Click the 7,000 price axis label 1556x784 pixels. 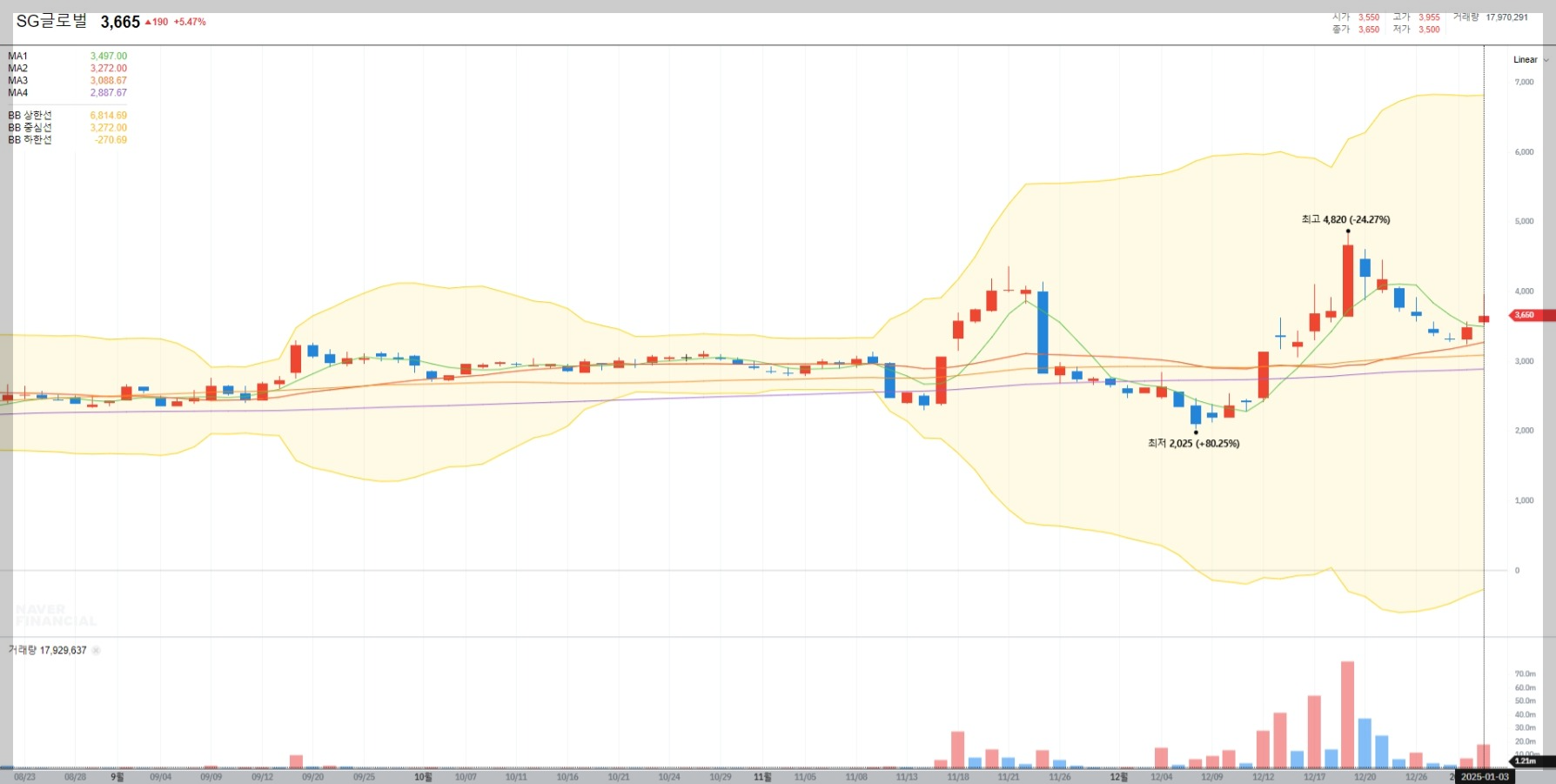[1524, 82]
